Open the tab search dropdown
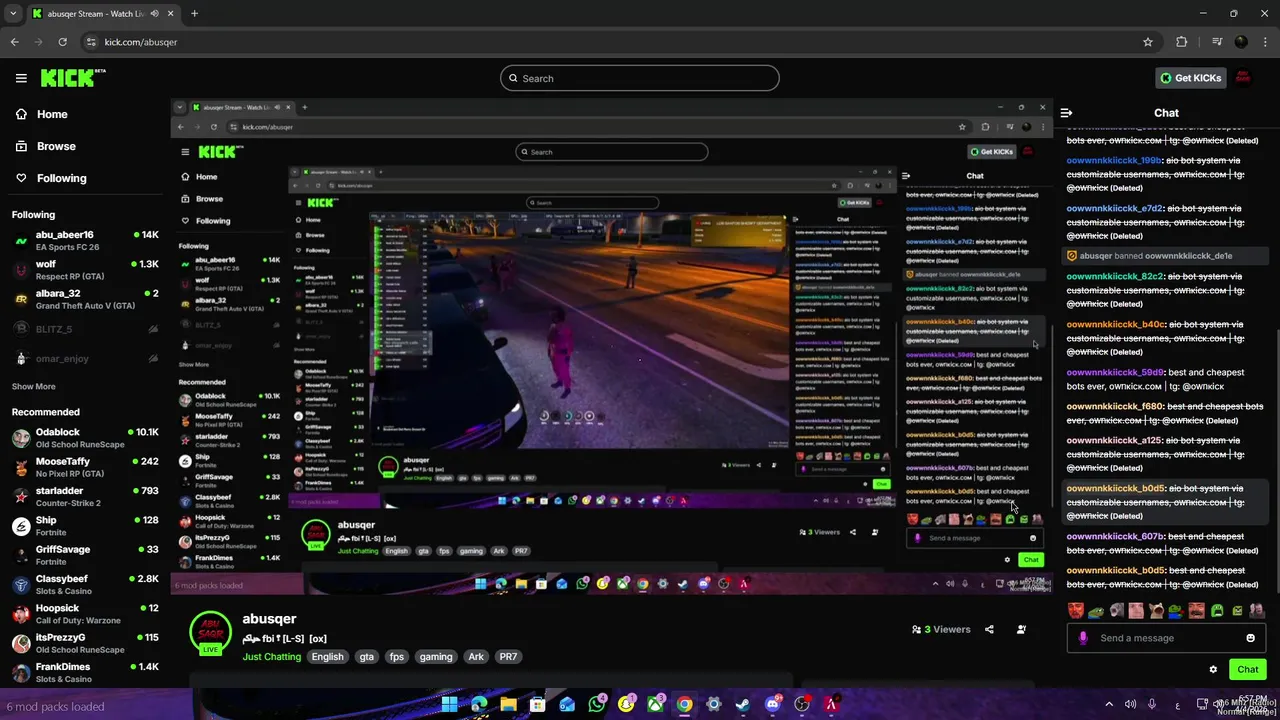This screenshot has width=1280, height=720. 13,14
